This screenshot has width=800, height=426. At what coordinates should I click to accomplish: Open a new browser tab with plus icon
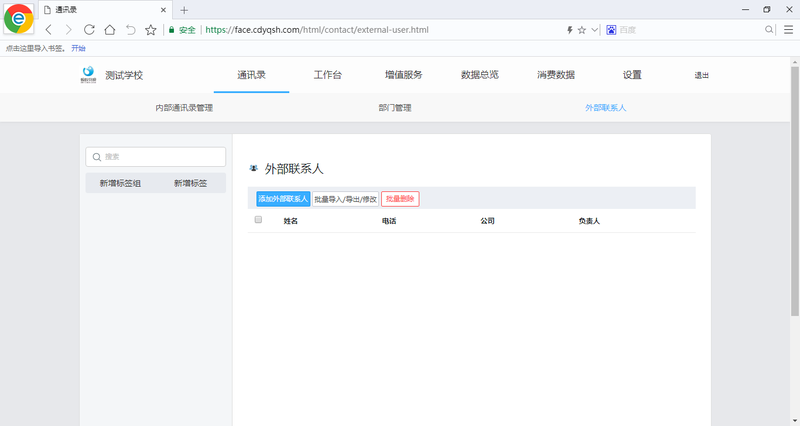click(x=184, y=10)
